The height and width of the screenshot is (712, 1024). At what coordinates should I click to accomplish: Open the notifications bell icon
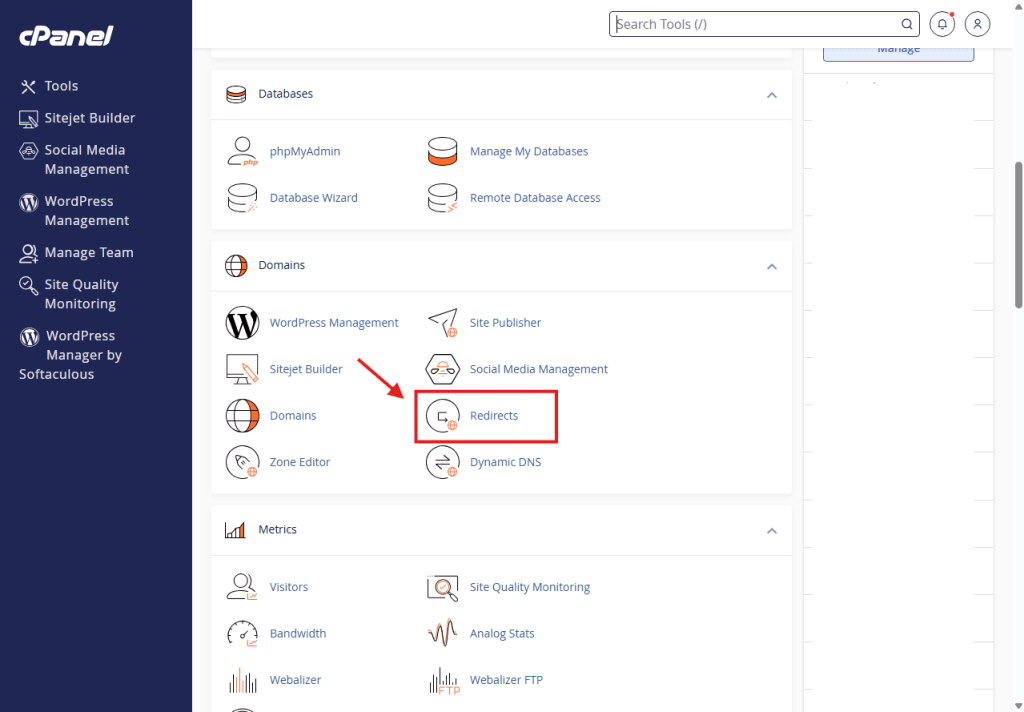tap(942, 24)
